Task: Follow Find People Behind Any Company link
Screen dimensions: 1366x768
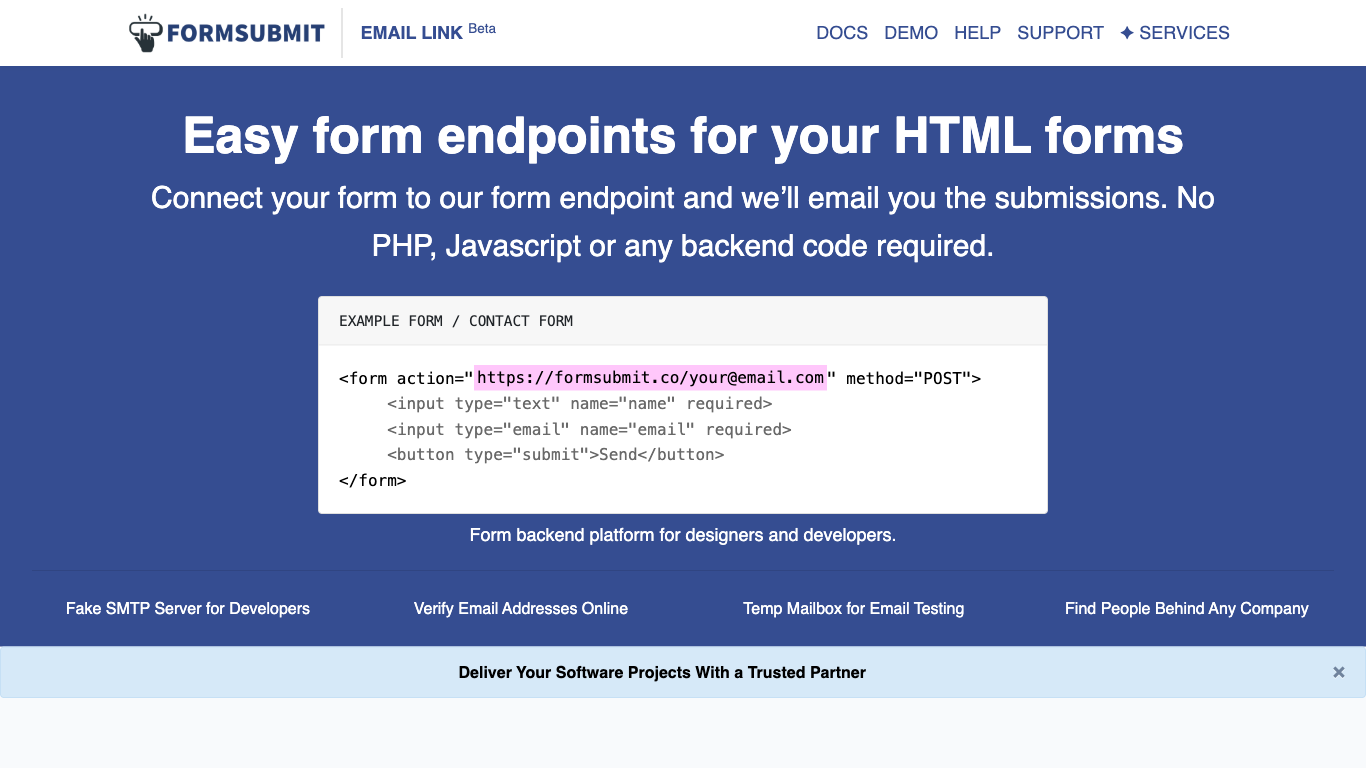Action: [1187, 608]
